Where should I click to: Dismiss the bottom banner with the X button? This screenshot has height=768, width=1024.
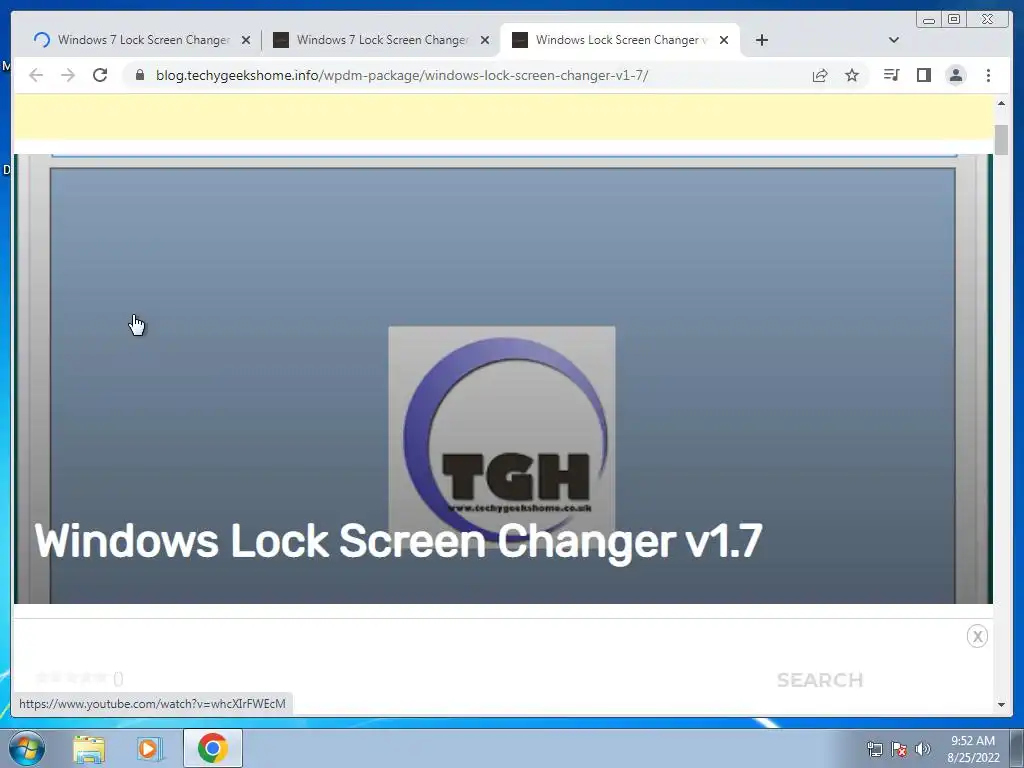coord(977,636)
